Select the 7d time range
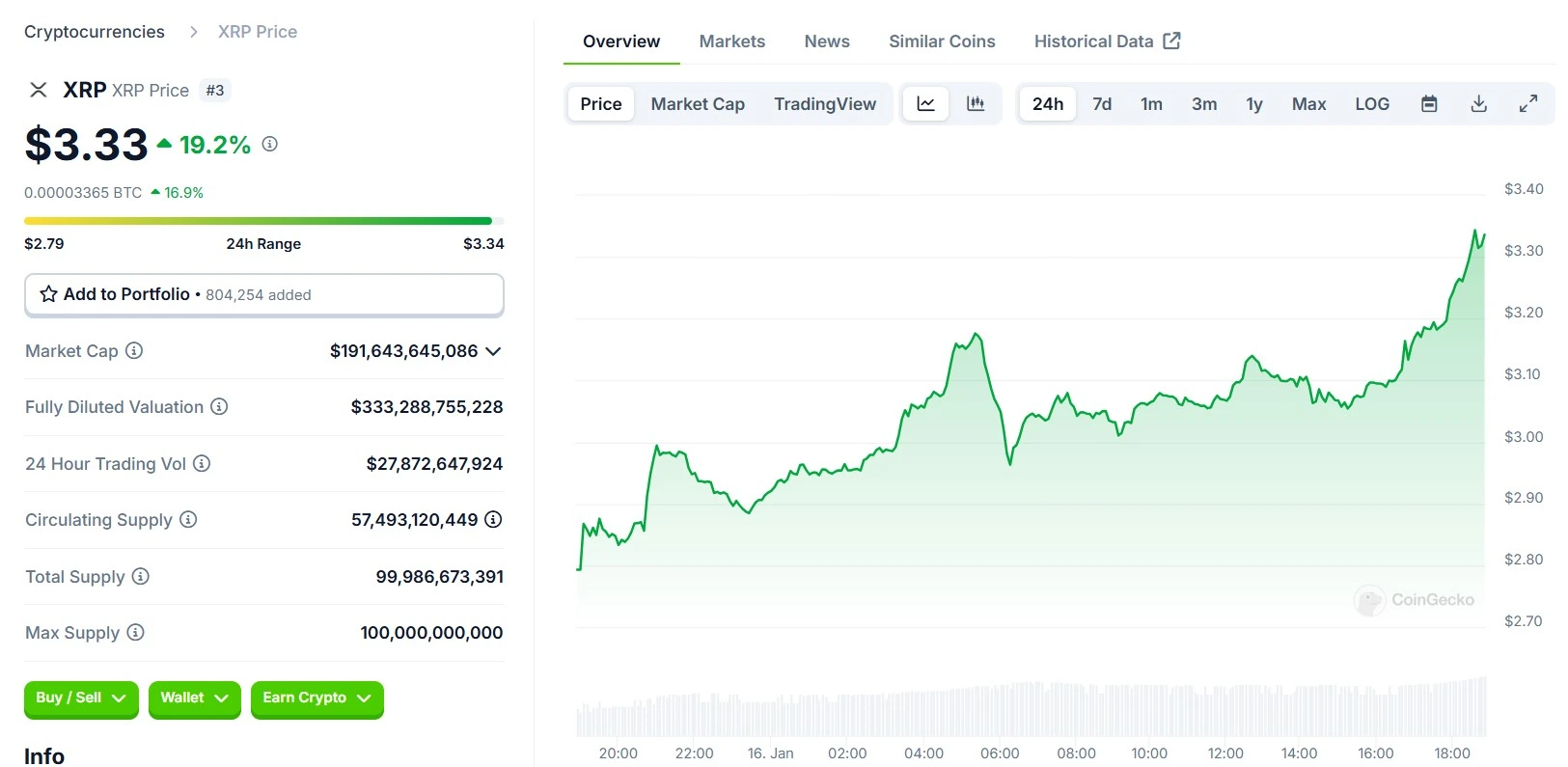 1102,103
